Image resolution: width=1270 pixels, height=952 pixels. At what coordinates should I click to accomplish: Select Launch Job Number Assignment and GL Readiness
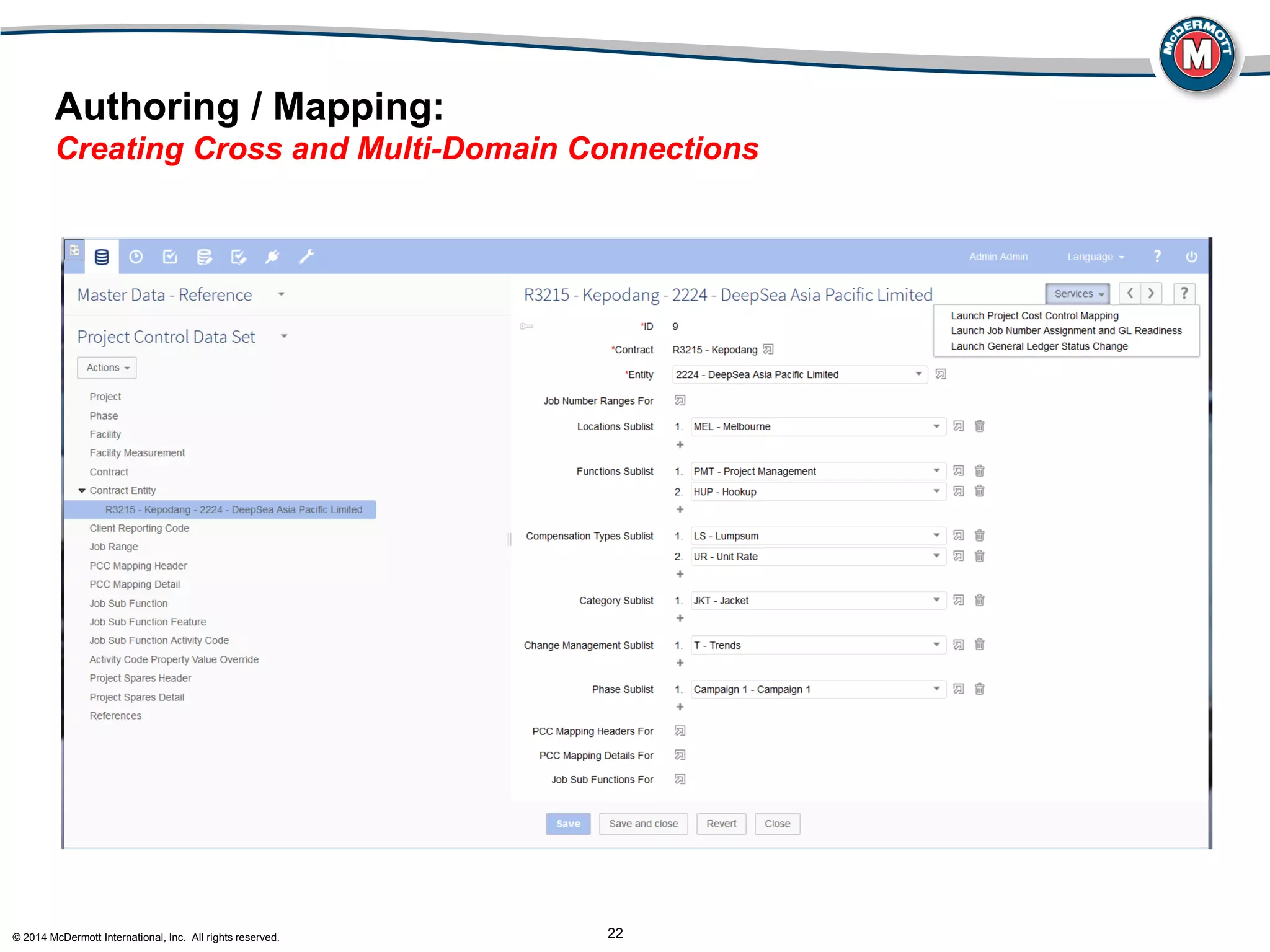point(1066,331)
